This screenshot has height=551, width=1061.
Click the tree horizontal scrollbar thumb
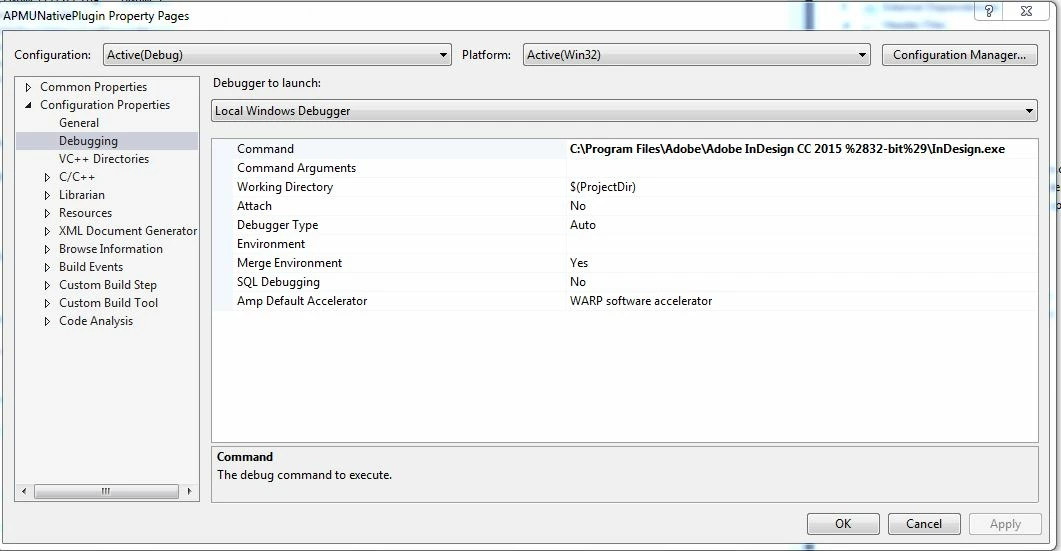[106, 491]
